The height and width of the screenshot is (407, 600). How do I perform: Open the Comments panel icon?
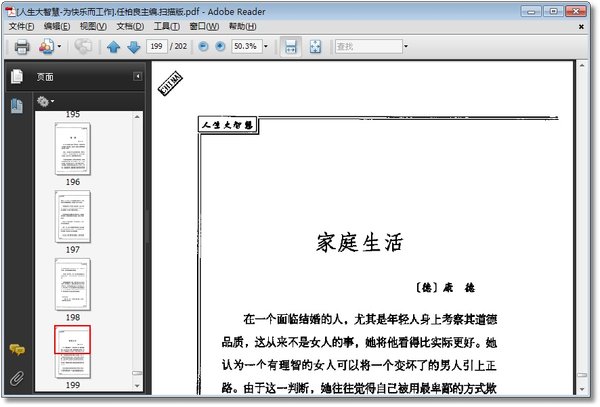coord(17,350)
